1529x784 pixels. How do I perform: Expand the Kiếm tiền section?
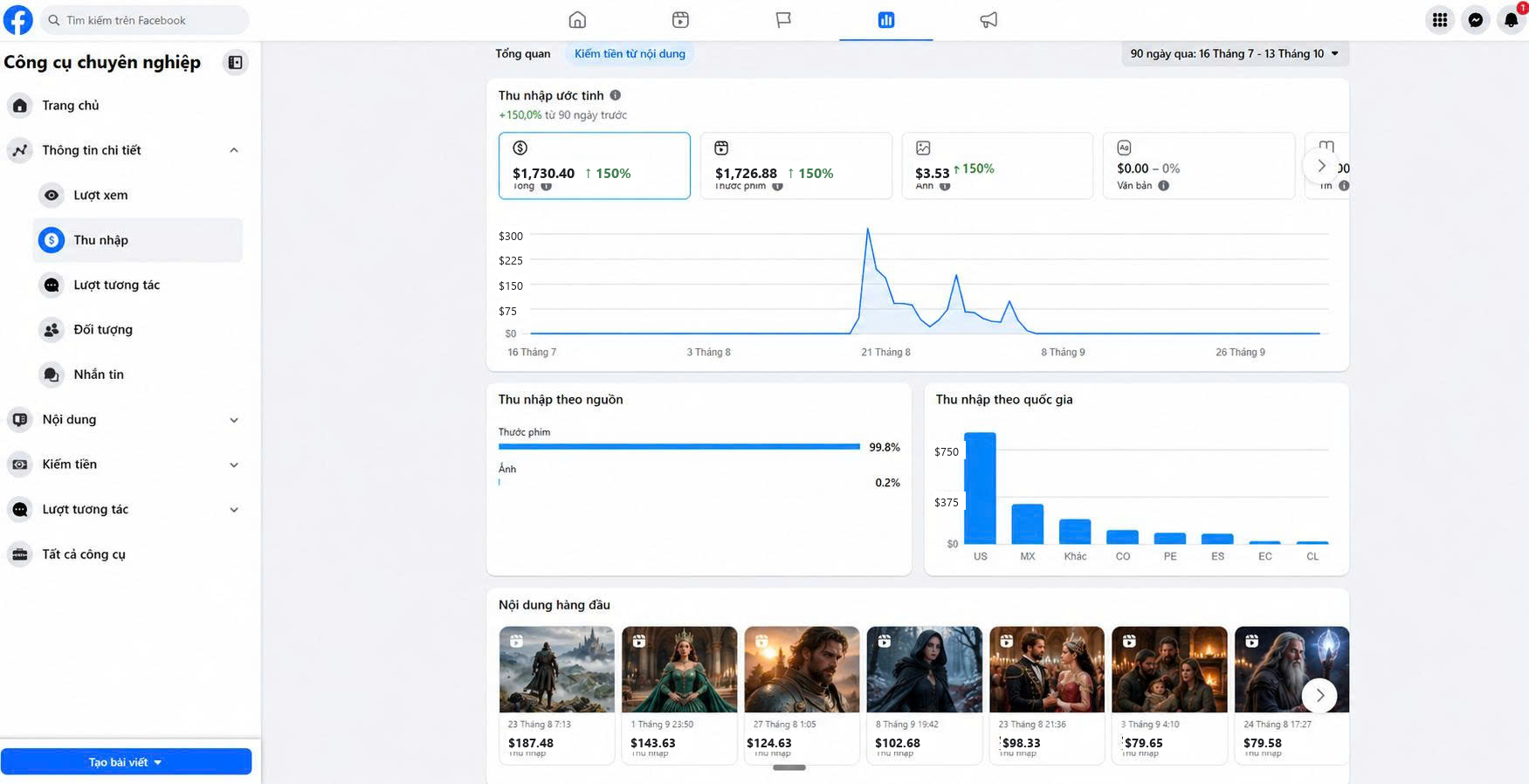(x=234, y=464)
